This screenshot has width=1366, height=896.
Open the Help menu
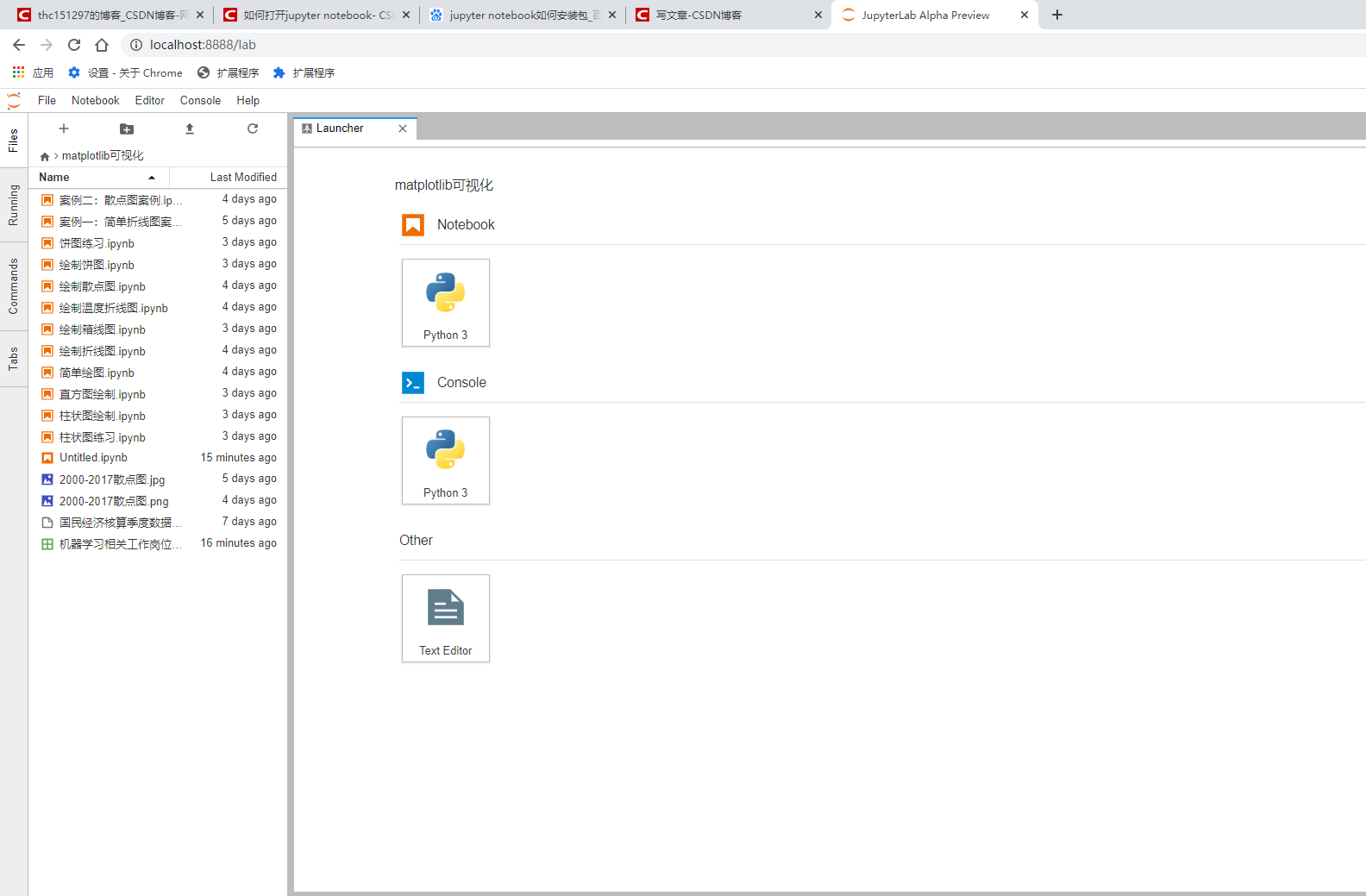(x=248, y=100)
